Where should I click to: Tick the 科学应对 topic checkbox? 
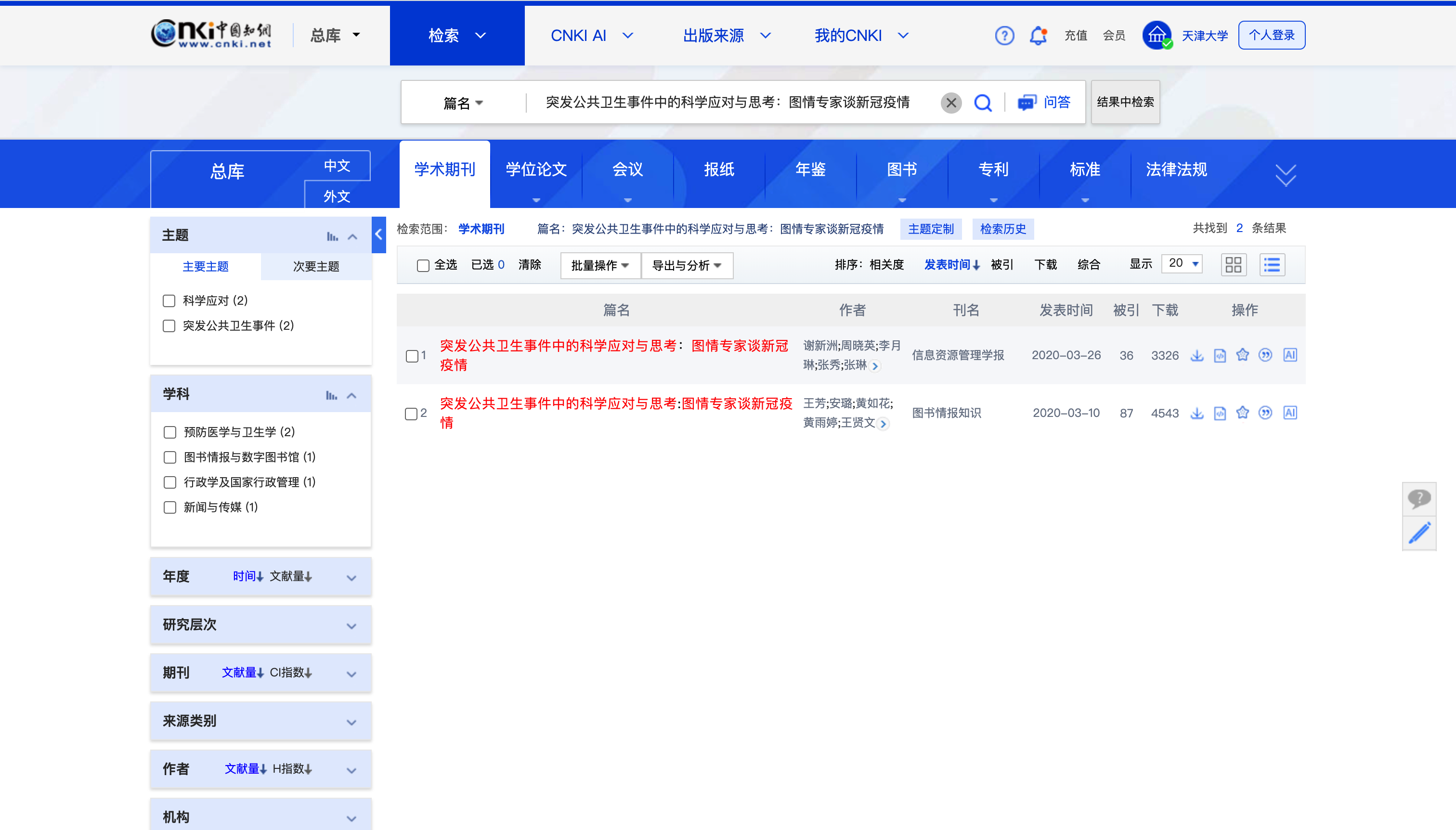(x=169, y=300)
